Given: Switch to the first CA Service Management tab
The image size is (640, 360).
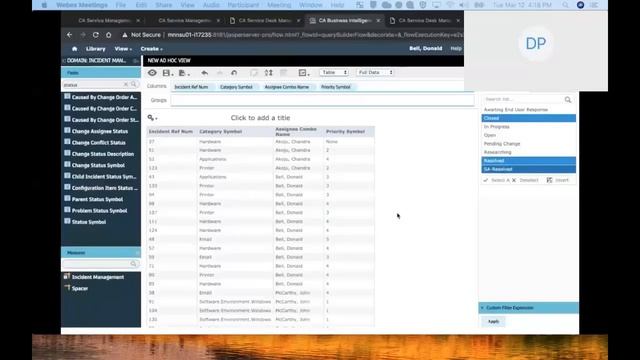Looking at the screenshot, I should click(x=104, y=20).
